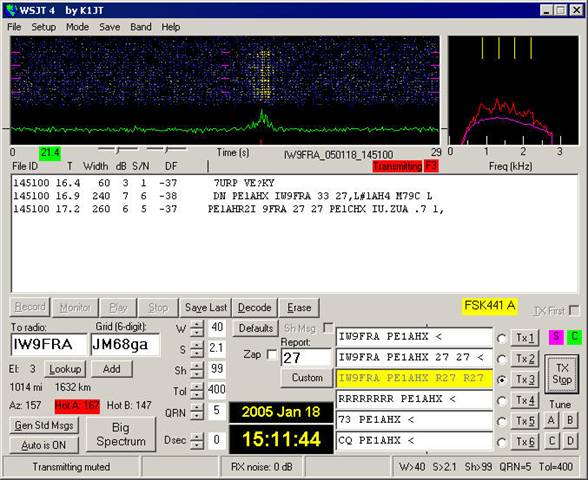Select the Tx5 radio button

click(x=501, y=422)
